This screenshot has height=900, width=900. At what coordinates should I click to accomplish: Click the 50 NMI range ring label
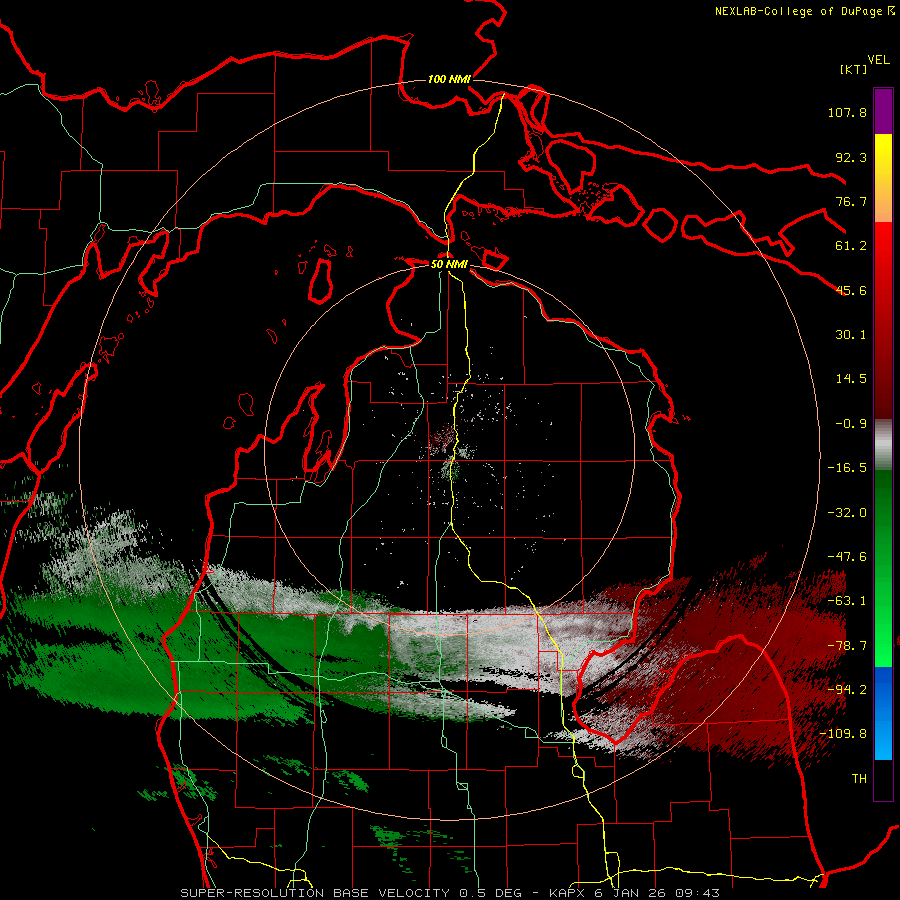click(449, 264)
